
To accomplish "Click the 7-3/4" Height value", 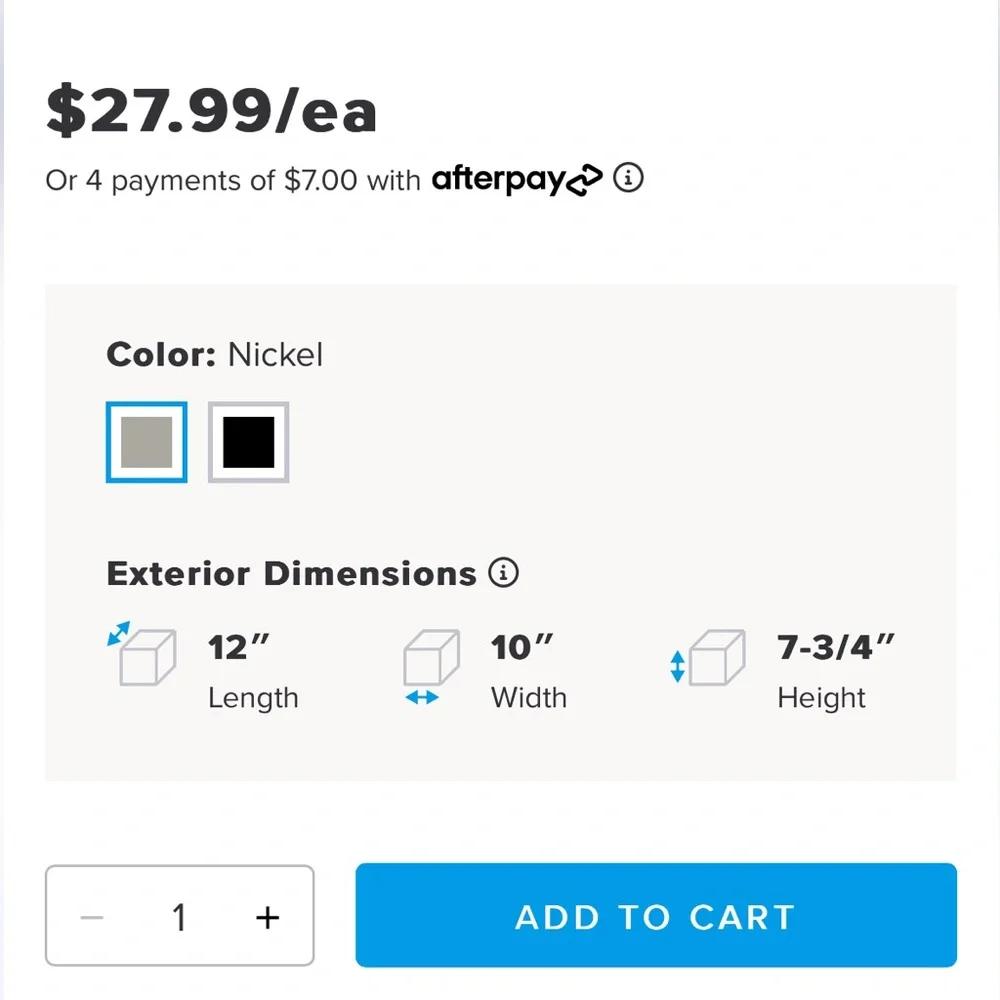I will pyautogui.click(x=836, y=647).
